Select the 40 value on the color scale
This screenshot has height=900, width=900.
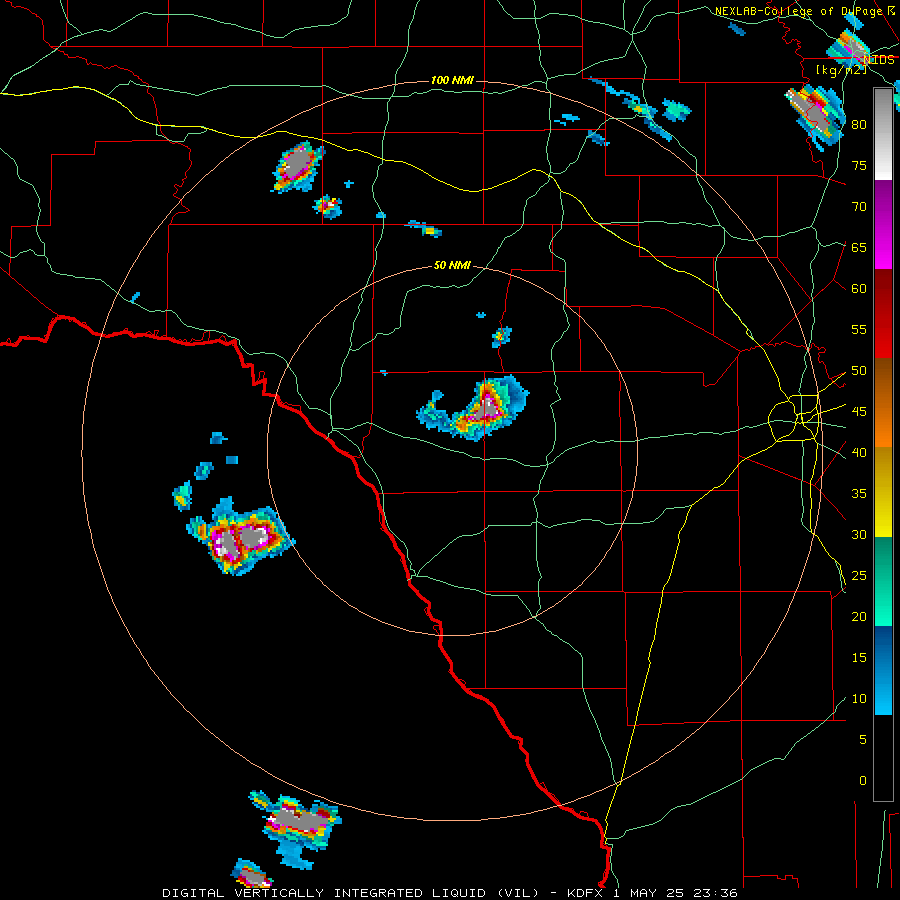point(859,452)
